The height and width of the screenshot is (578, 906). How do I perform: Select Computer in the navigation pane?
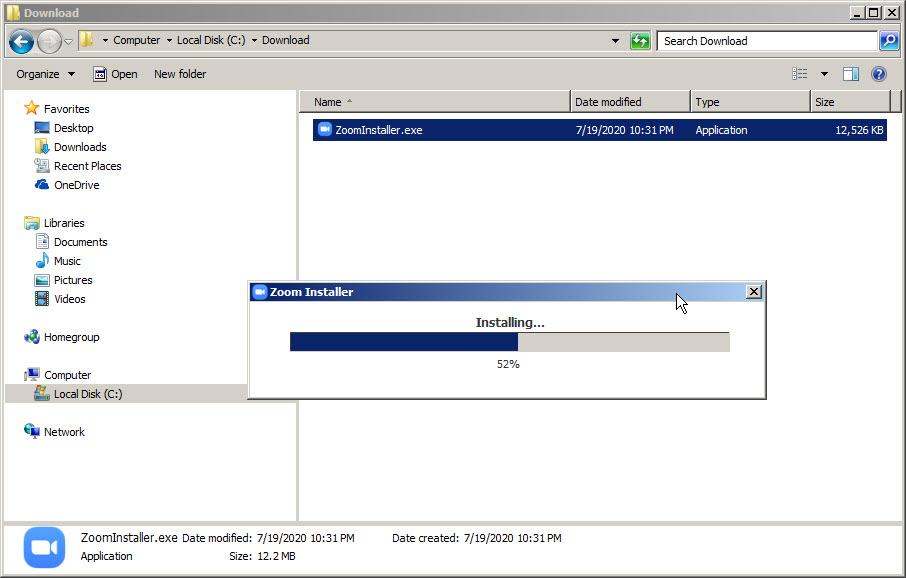(67, 375)
